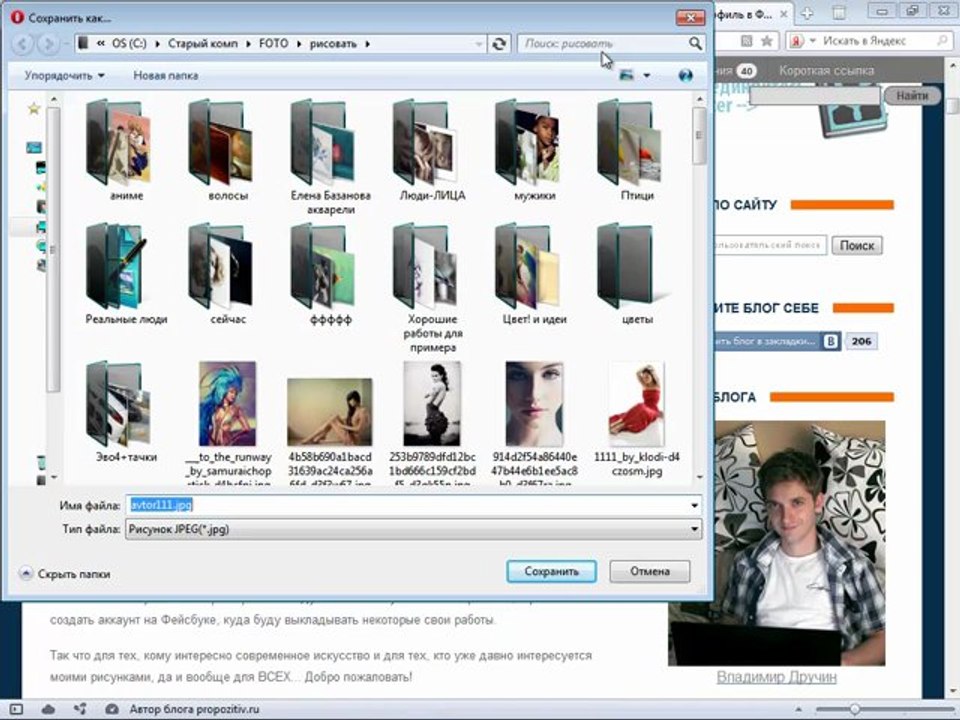Open the Владимир Дручин link
This screenshot has height=720, width=960.
tap(776, 677)
